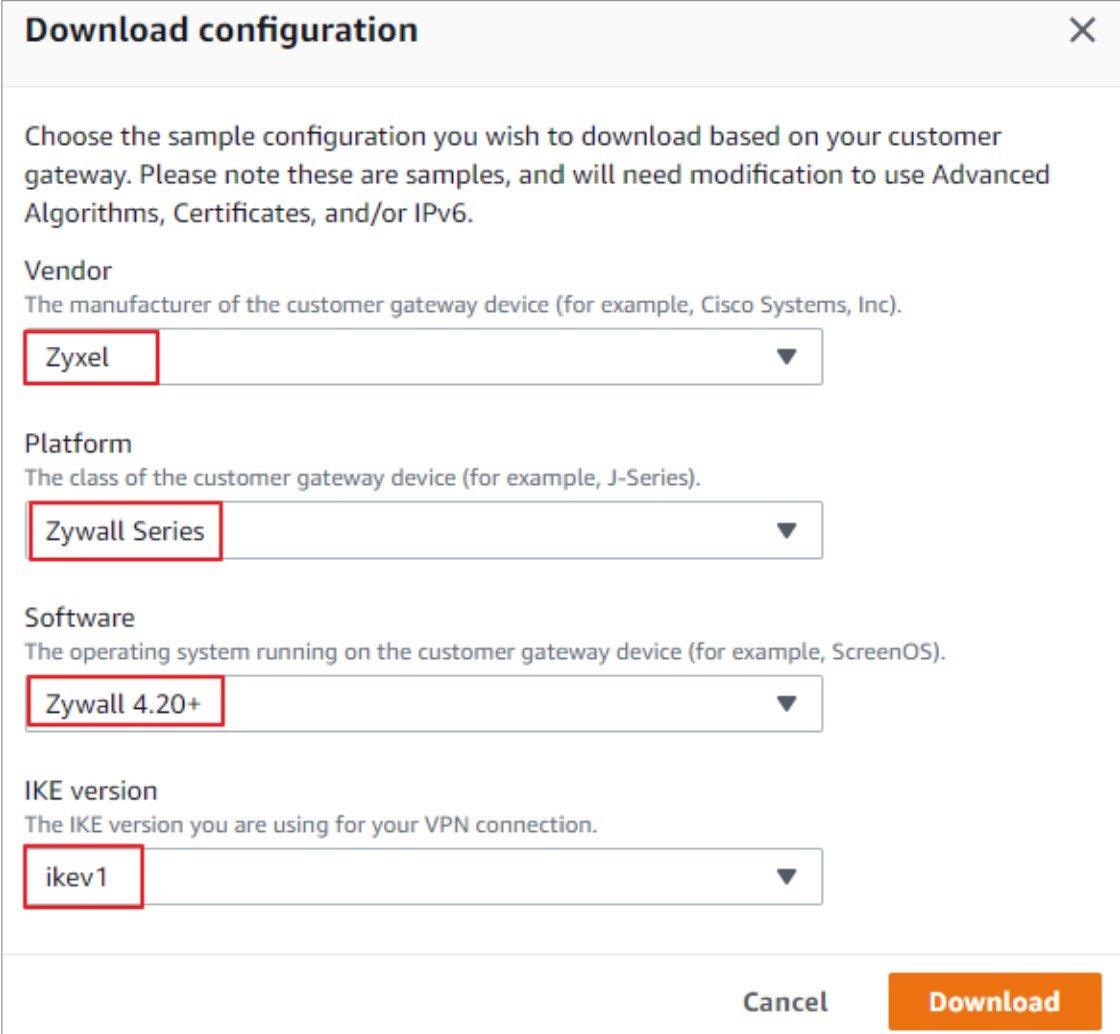Image resolution: width=1120 pixels, height=1034 pixels.
Task: Click the IKE version field label
Action: (91, 791)
